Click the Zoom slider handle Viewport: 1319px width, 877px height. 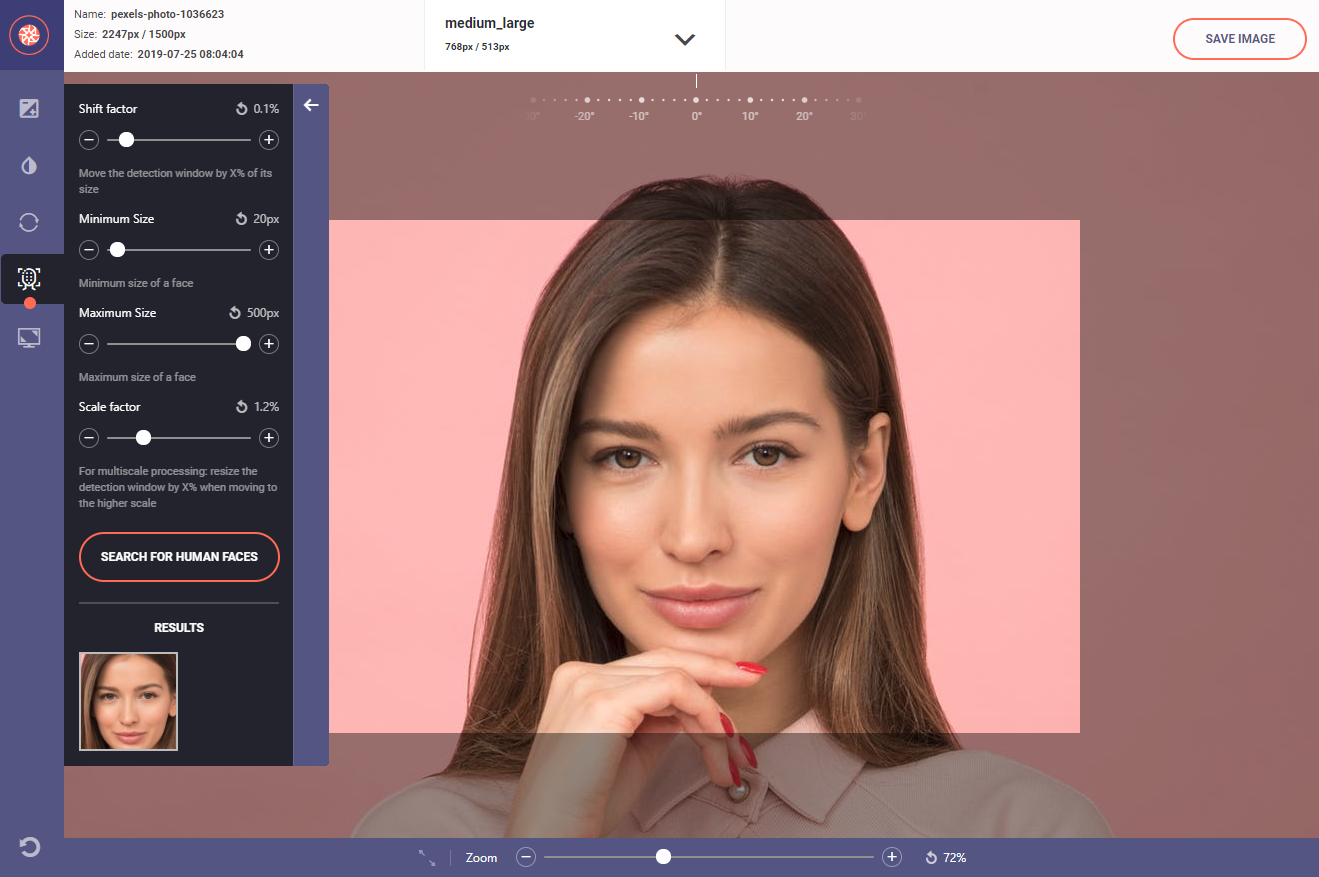click(663, 857)
